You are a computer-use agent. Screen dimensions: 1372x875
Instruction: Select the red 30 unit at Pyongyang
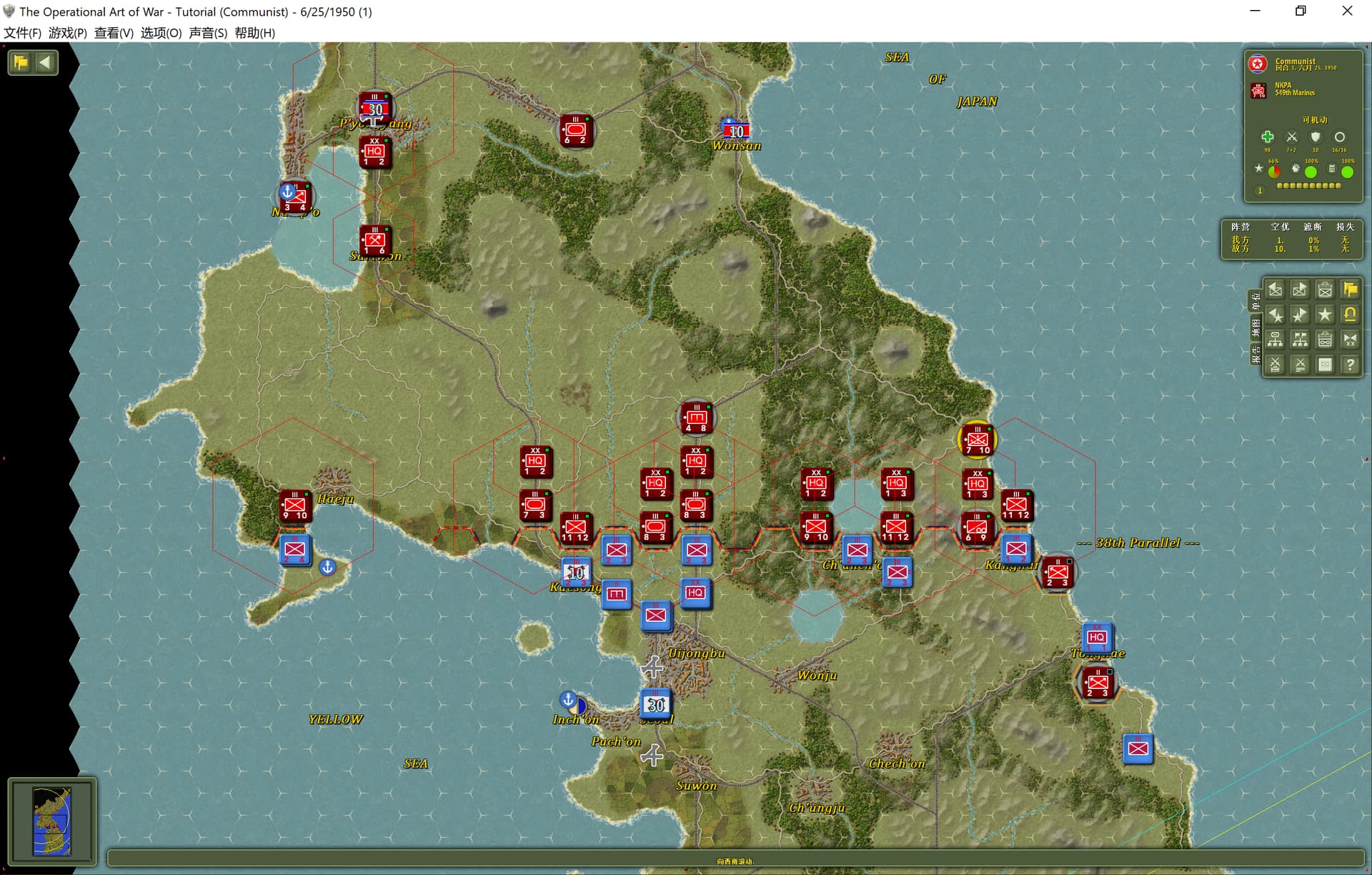pos(374,108)
